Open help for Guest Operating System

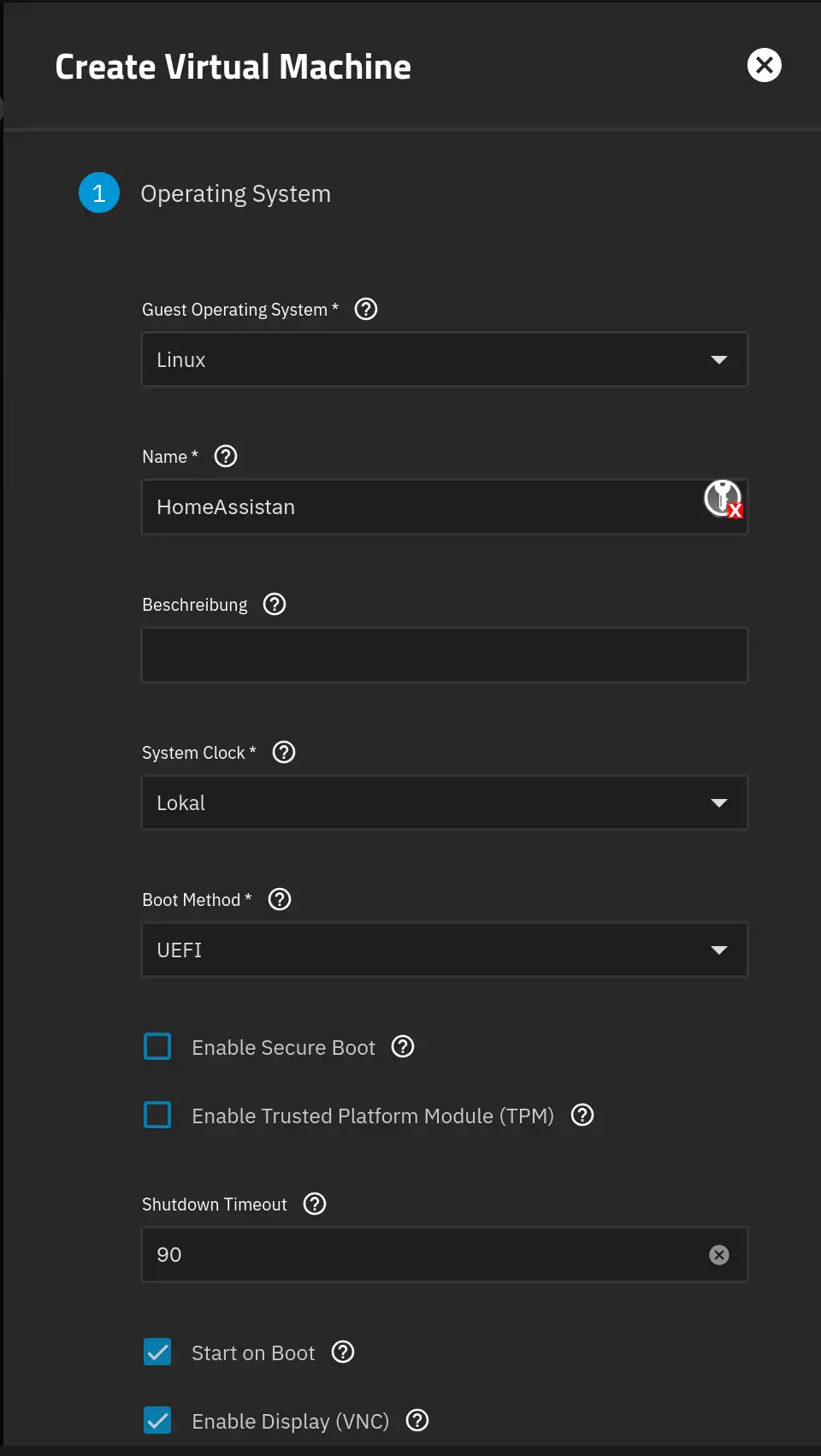tap(366, 309)
